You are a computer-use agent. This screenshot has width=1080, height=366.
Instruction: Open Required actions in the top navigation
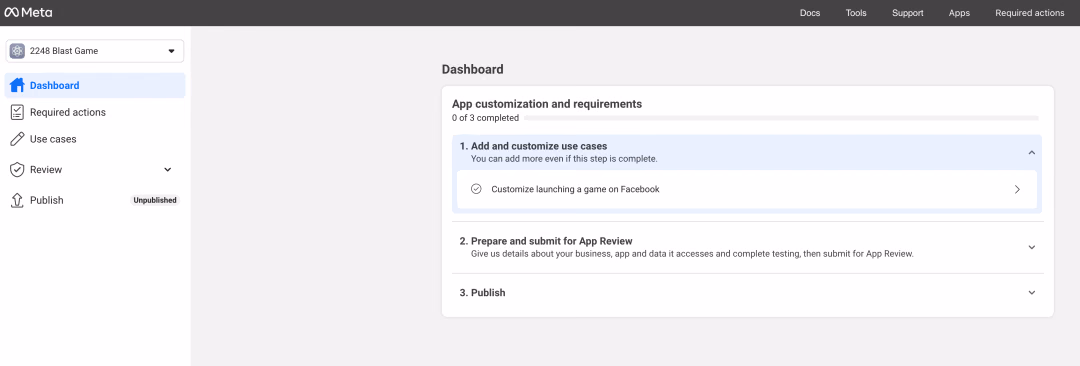point(1030,12)
